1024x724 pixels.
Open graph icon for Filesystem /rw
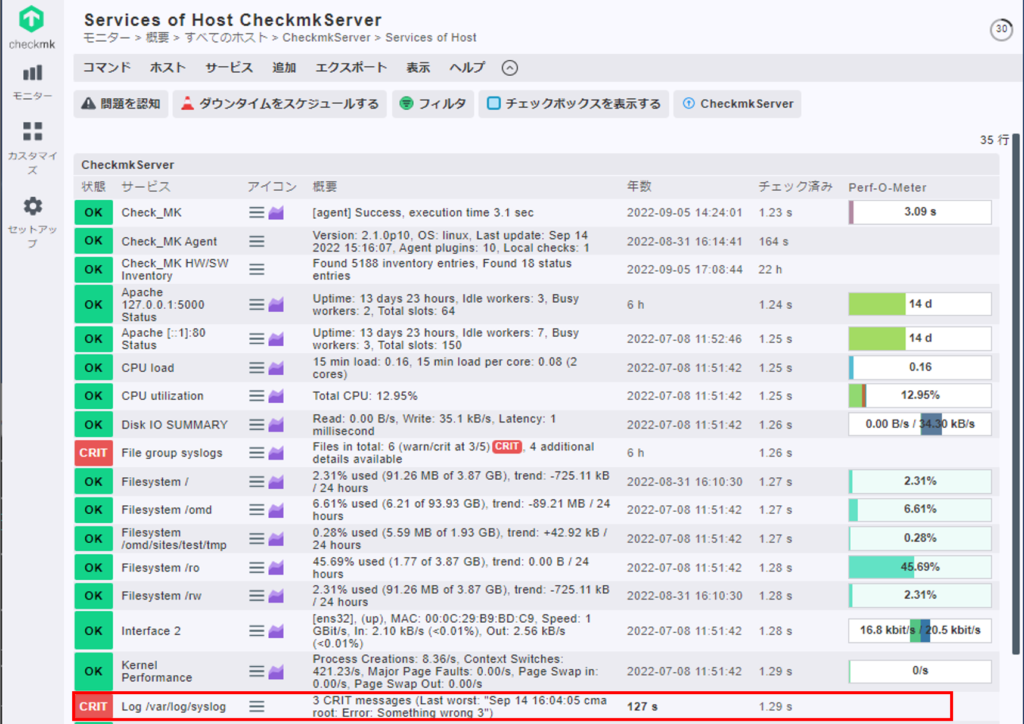[276, 596]
